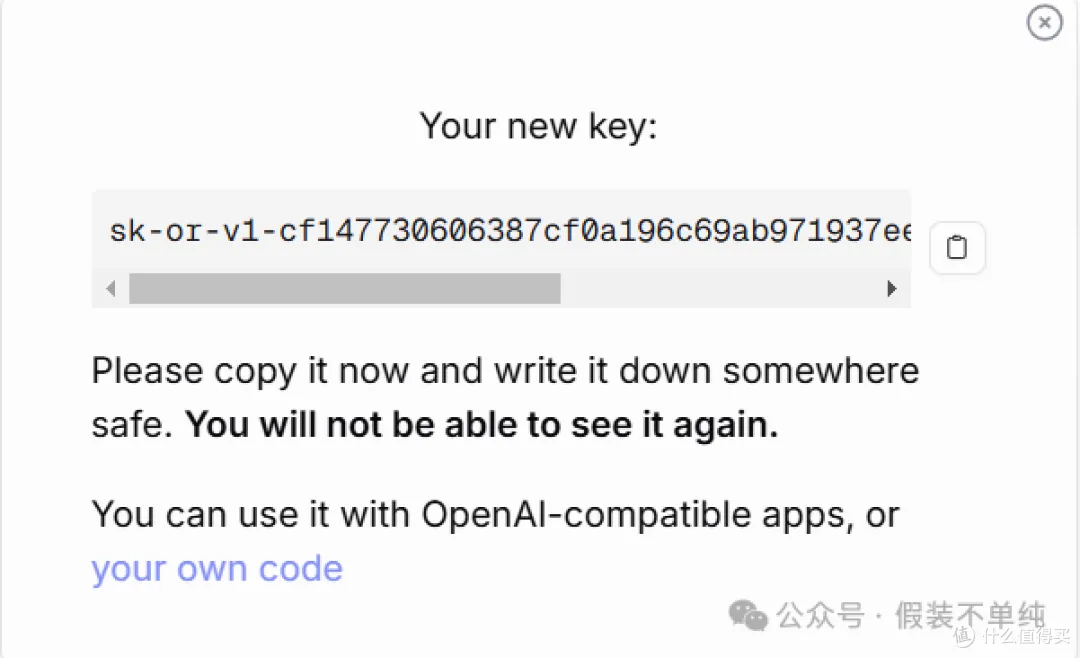The image size is (1080, 658).
Task: Click the circled X dismiss control
Action: coord(1044,22)
